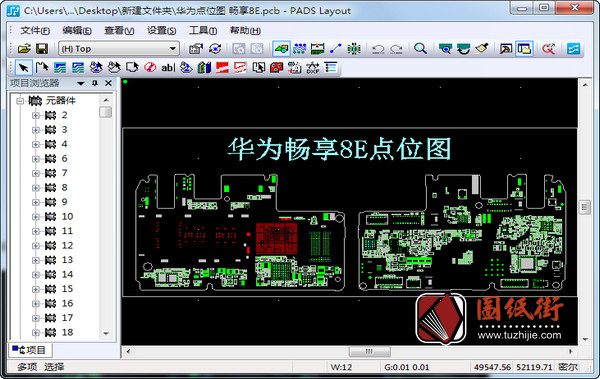Click the paintbrush icon in main toolbar
This screenshot has width=600, height=379.
482,49
